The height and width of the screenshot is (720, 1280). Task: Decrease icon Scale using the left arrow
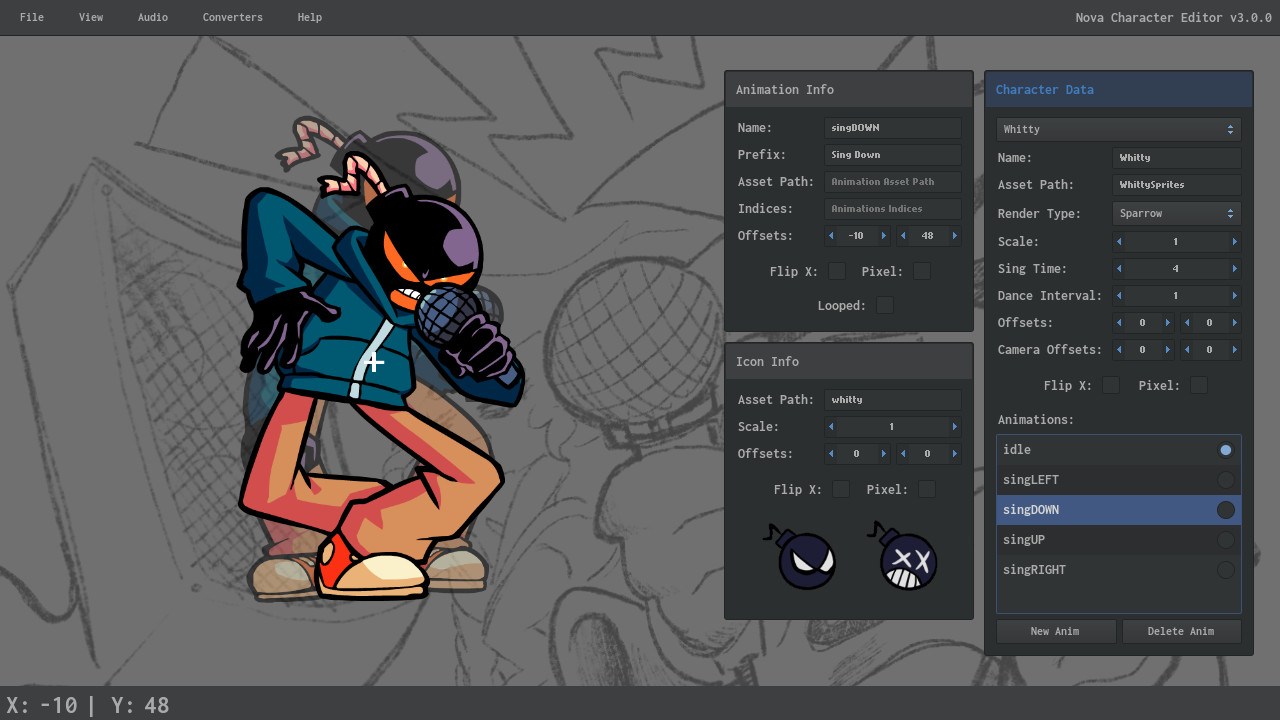pyautogui.click(x=831, y=427)
